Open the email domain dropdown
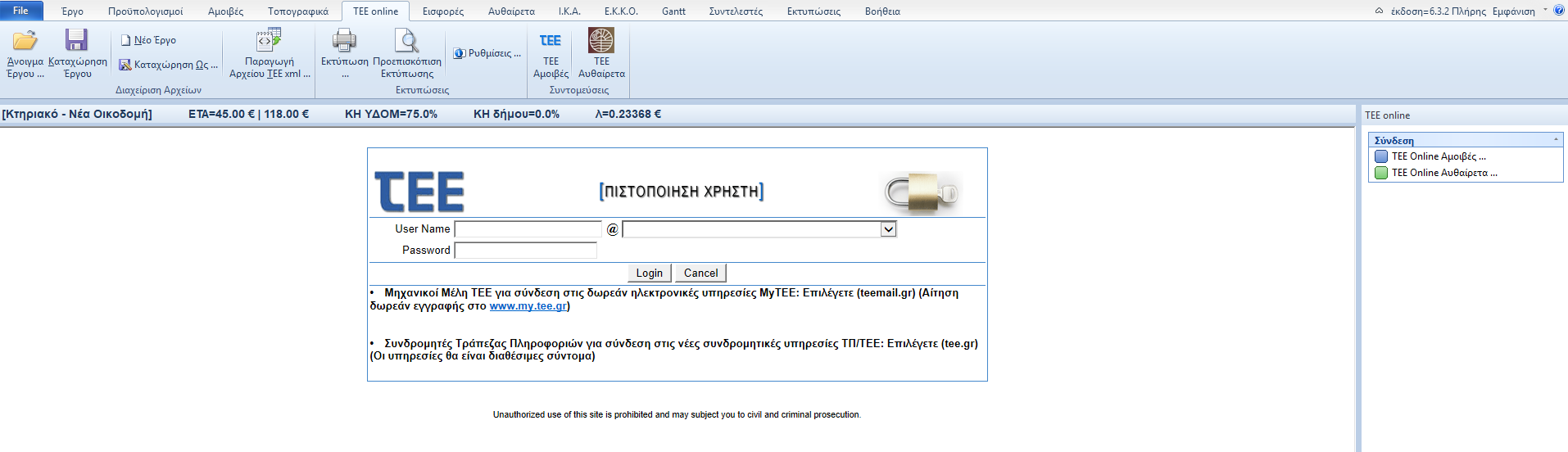Screen dimensions: 1568x452 (x=888, y=229)
